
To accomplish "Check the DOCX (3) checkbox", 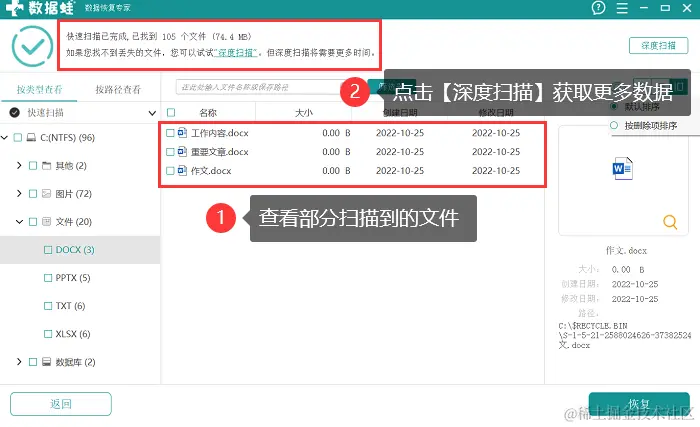I will [48, 250].
